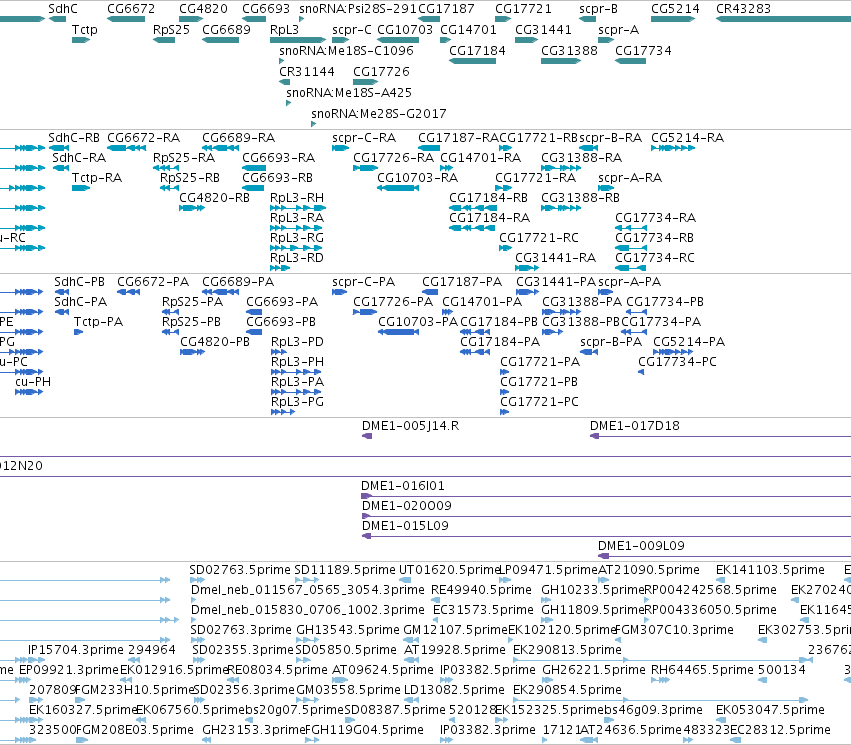Open the DME1-009L09 BAC feature
The width and height of the screenshot is (851, 745).
pos(724,556)
